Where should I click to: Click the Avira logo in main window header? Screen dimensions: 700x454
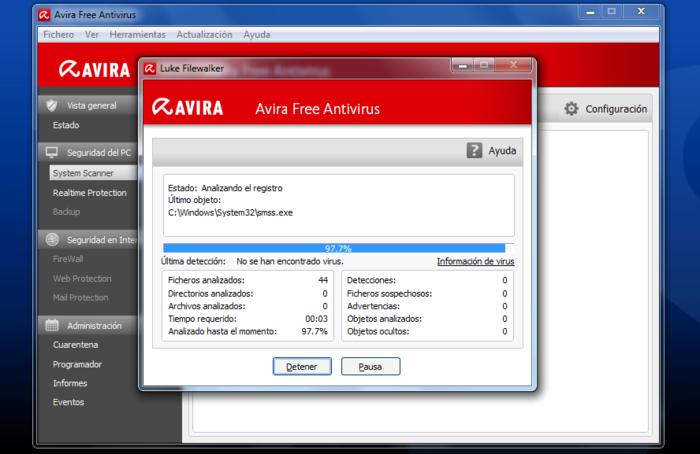pyautogui.click(x=95, y=69)
